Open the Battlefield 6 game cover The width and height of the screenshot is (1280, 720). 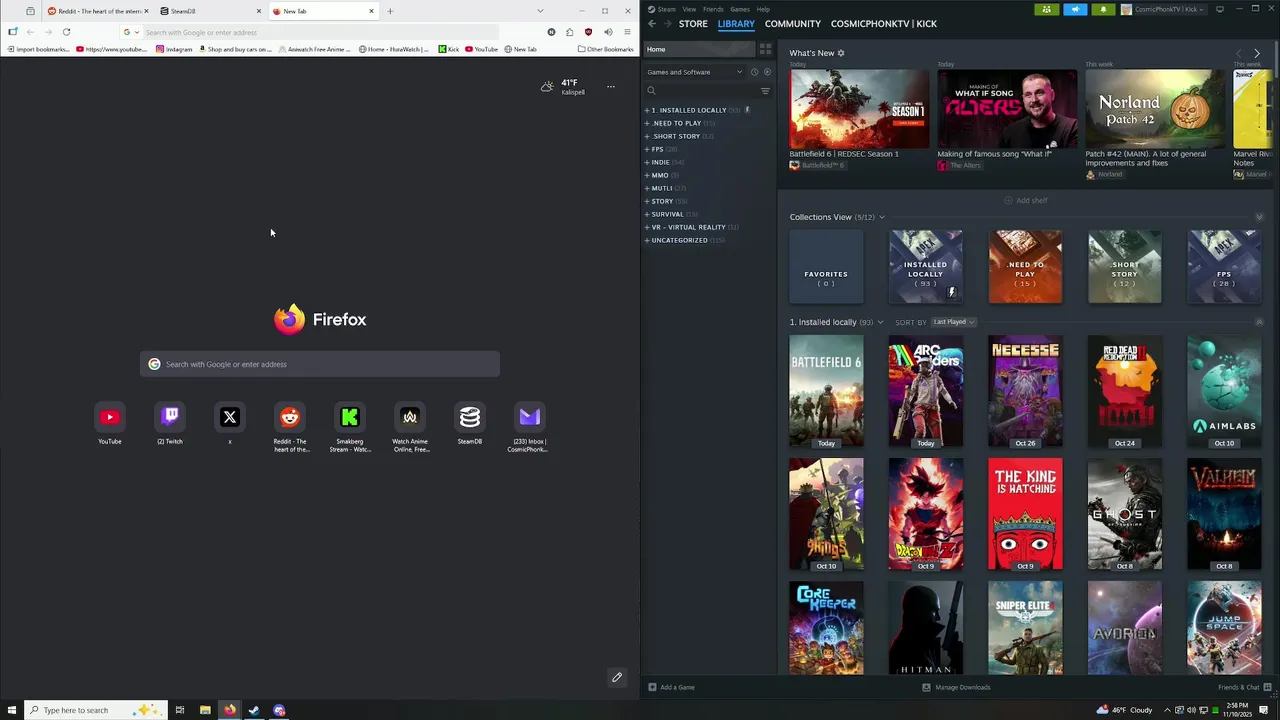click(x=826, y=391)
